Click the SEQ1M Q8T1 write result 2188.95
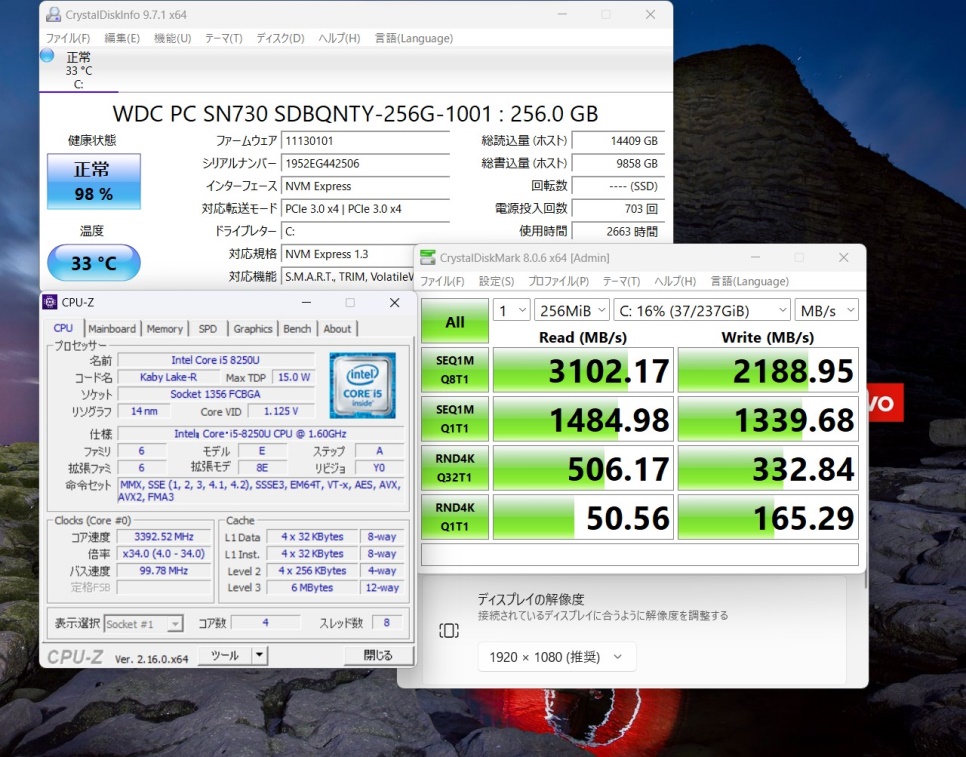This screenshot has height=757, width=966. [768, 370]
